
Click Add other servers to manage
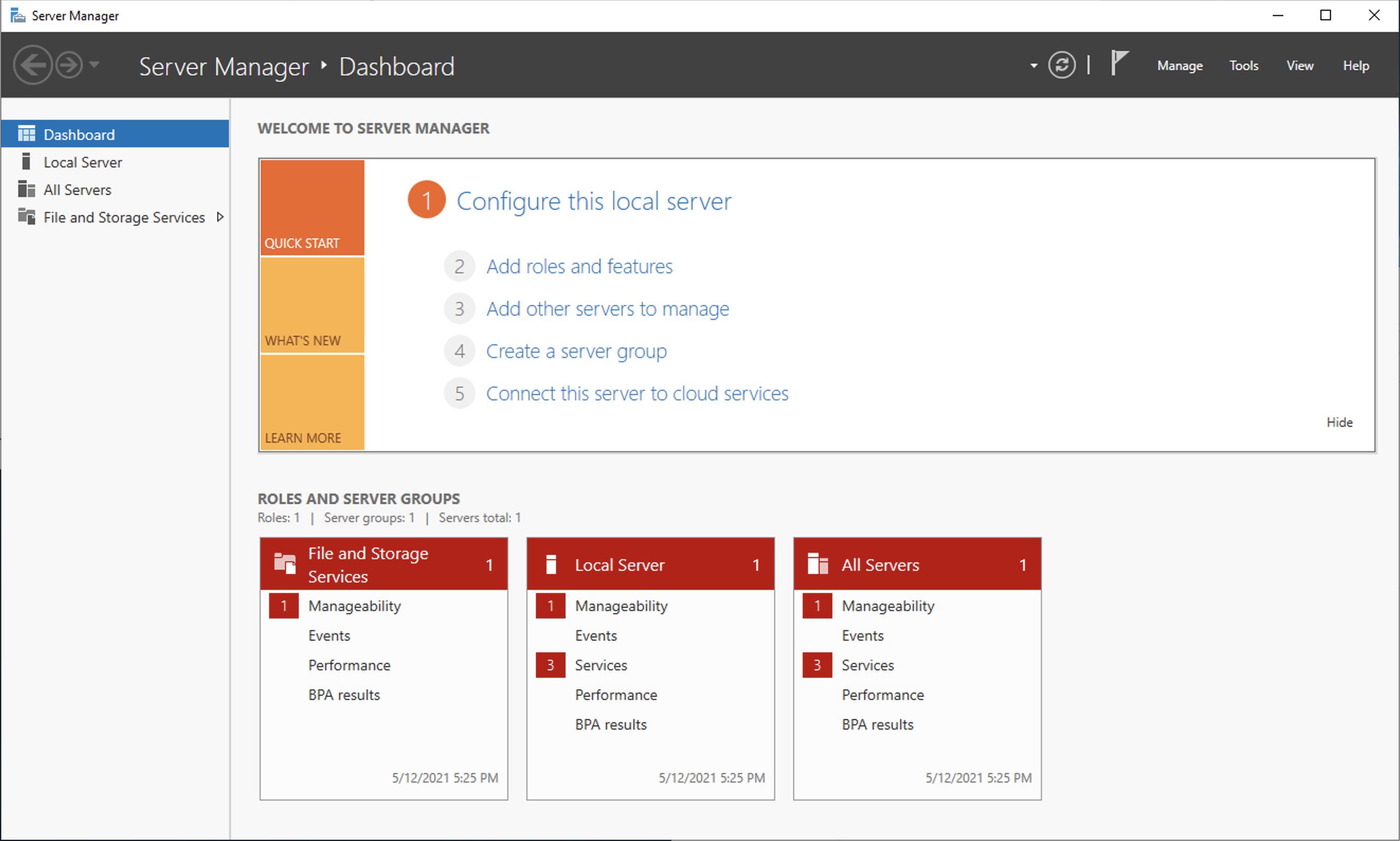[x=607, y=309]
